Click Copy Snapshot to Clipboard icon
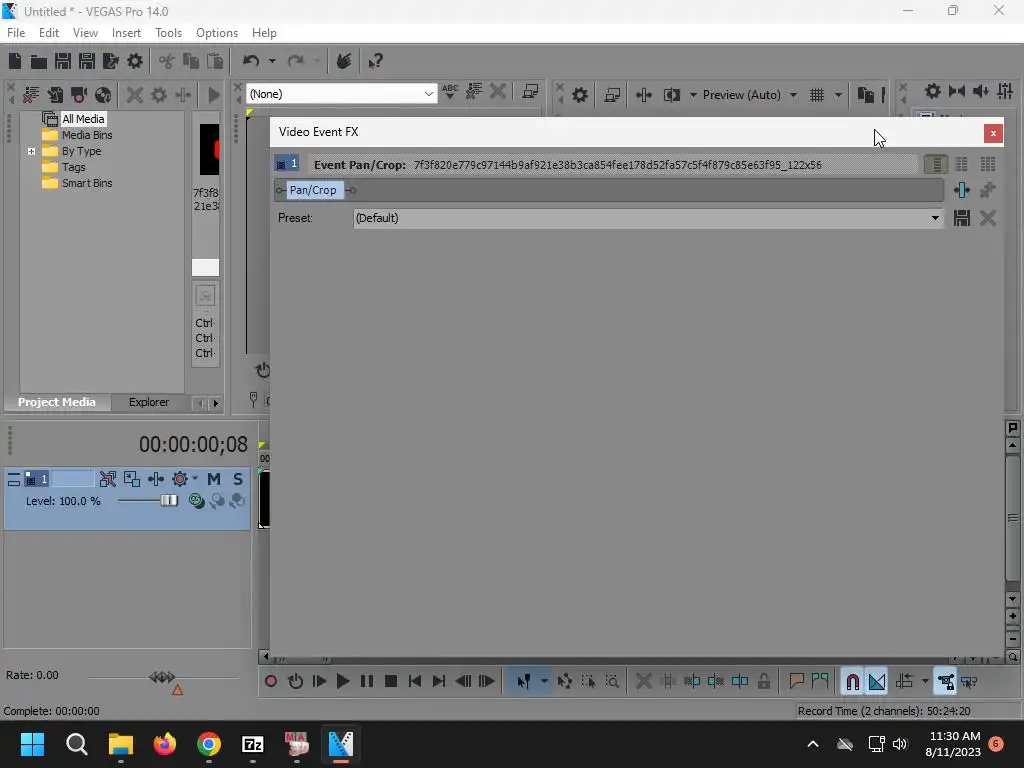The width and height of the screenshot is (1024, 768). (x=865, y=95)
